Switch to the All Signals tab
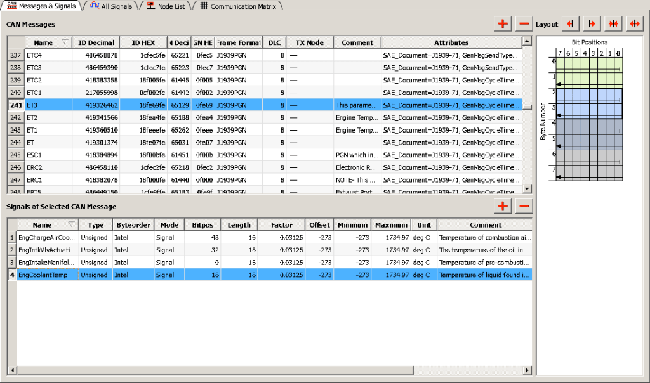The width and height of the screenshot is (650, 383). click(x=111, y=6)
